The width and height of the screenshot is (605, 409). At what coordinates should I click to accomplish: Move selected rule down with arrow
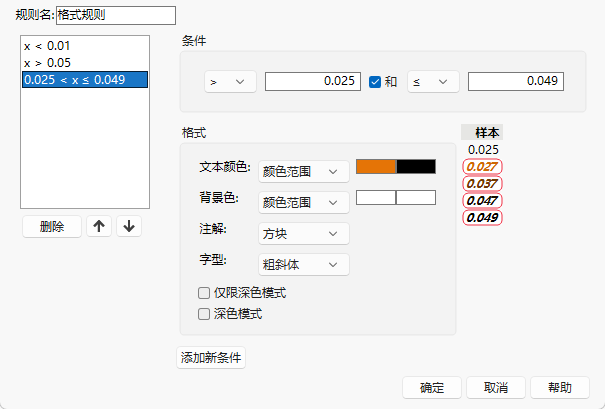(129, 226)
